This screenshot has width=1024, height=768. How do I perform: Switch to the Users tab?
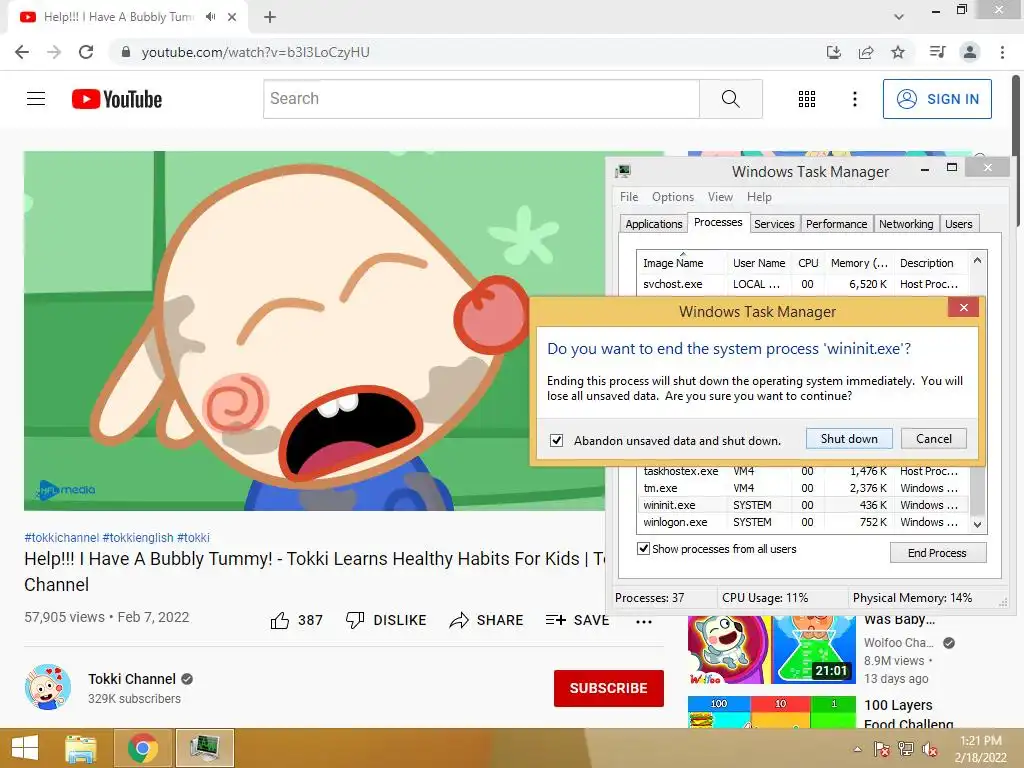[x=958, y=224]
